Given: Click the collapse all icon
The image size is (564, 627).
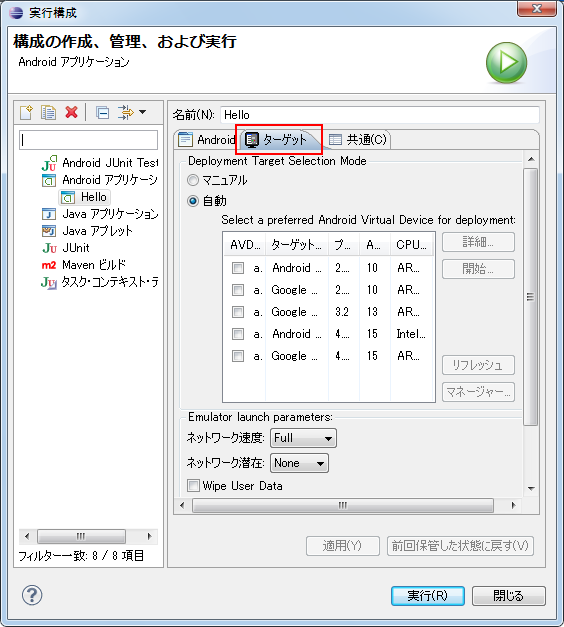Looking at the screenshot, I should pyautogui.click(x=102, y=113).
